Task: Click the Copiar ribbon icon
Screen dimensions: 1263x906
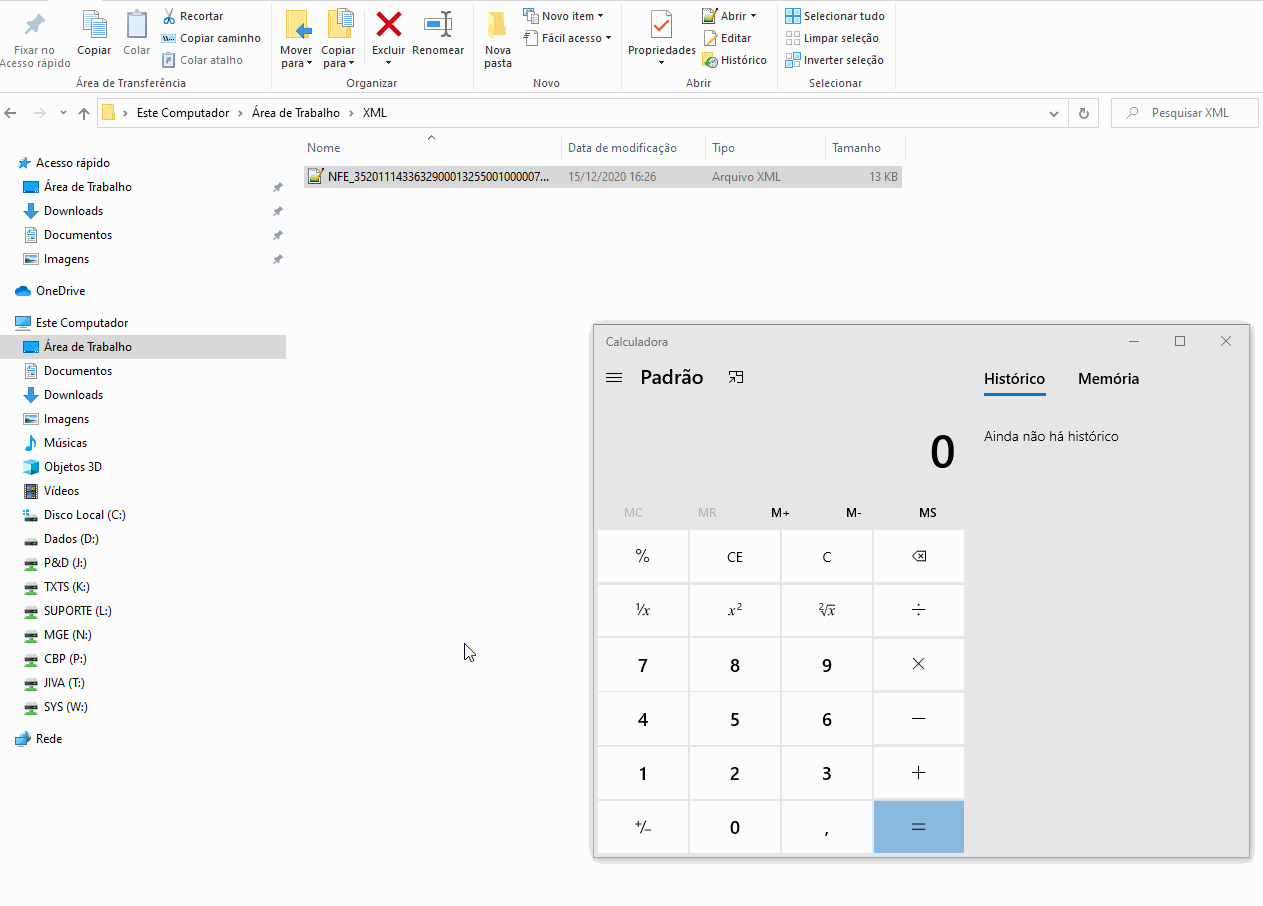Action: coord(95,23)
